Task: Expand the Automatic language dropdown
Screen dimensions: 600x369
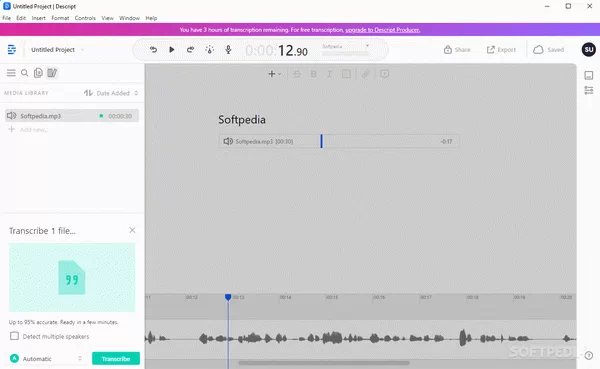Action: pos(46,359)
